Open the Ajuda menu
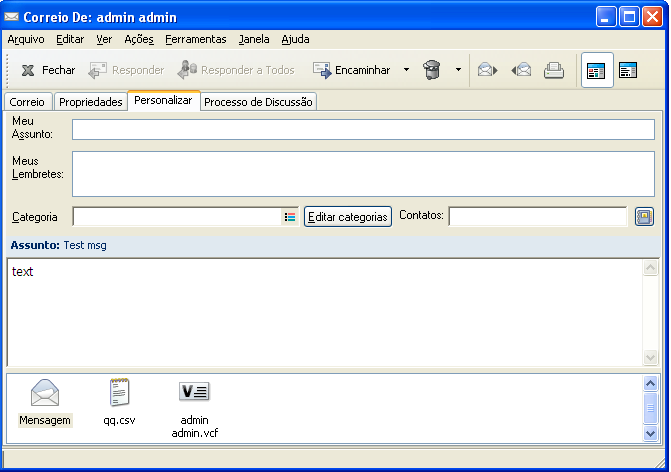This screenshot has height=472, width=671. (295, 39)
